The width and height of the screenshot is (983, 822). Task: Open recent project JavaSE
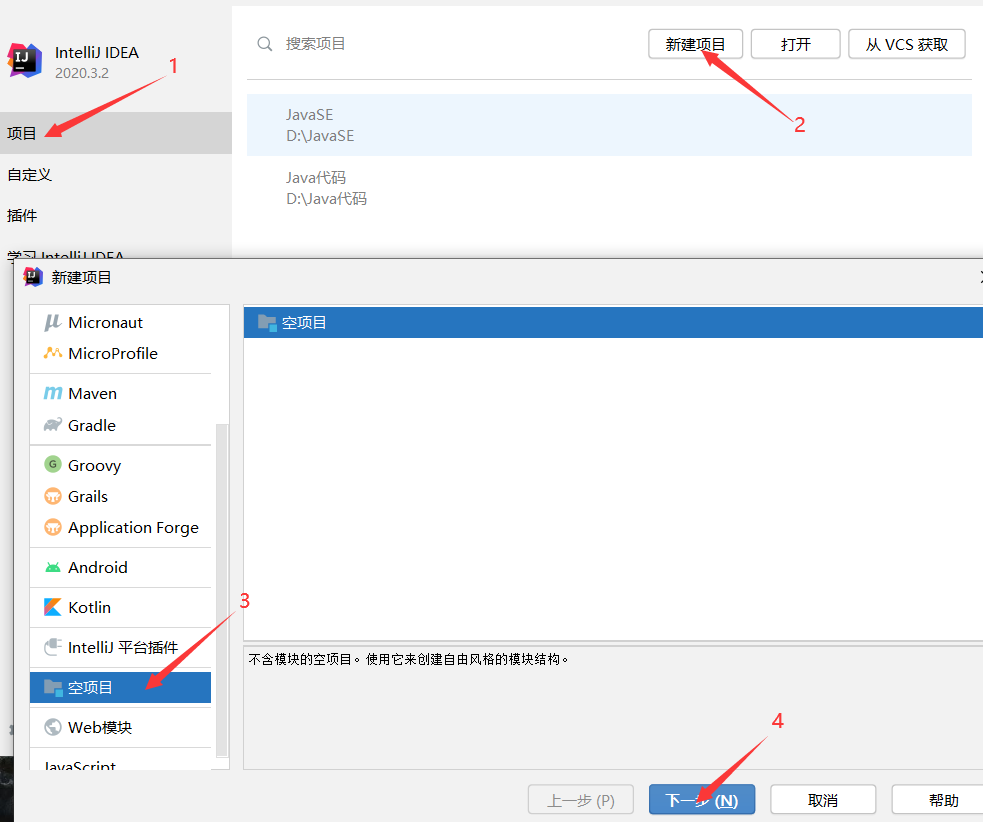(609, 125)
